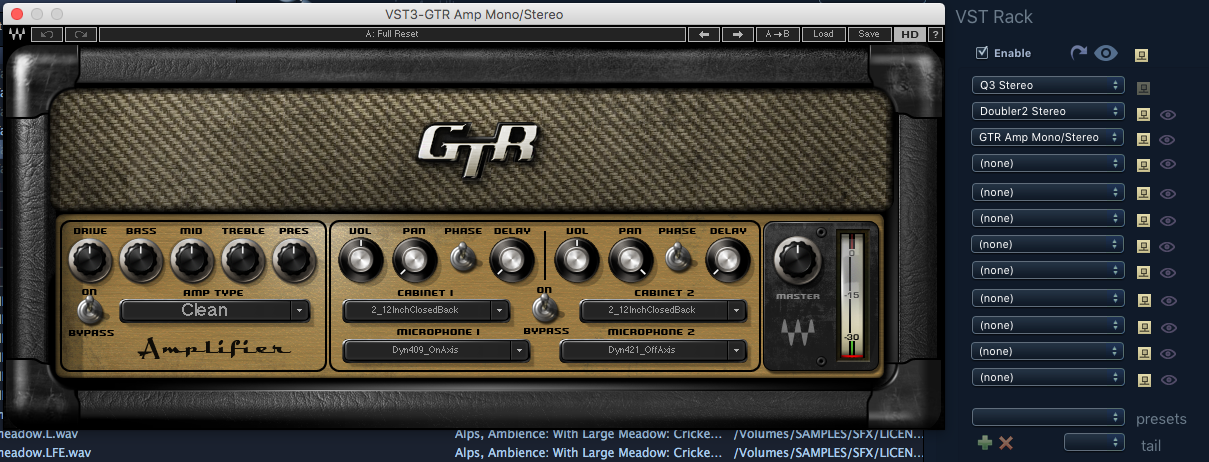Click the A: Full Reset preset name field

point(392,34)
